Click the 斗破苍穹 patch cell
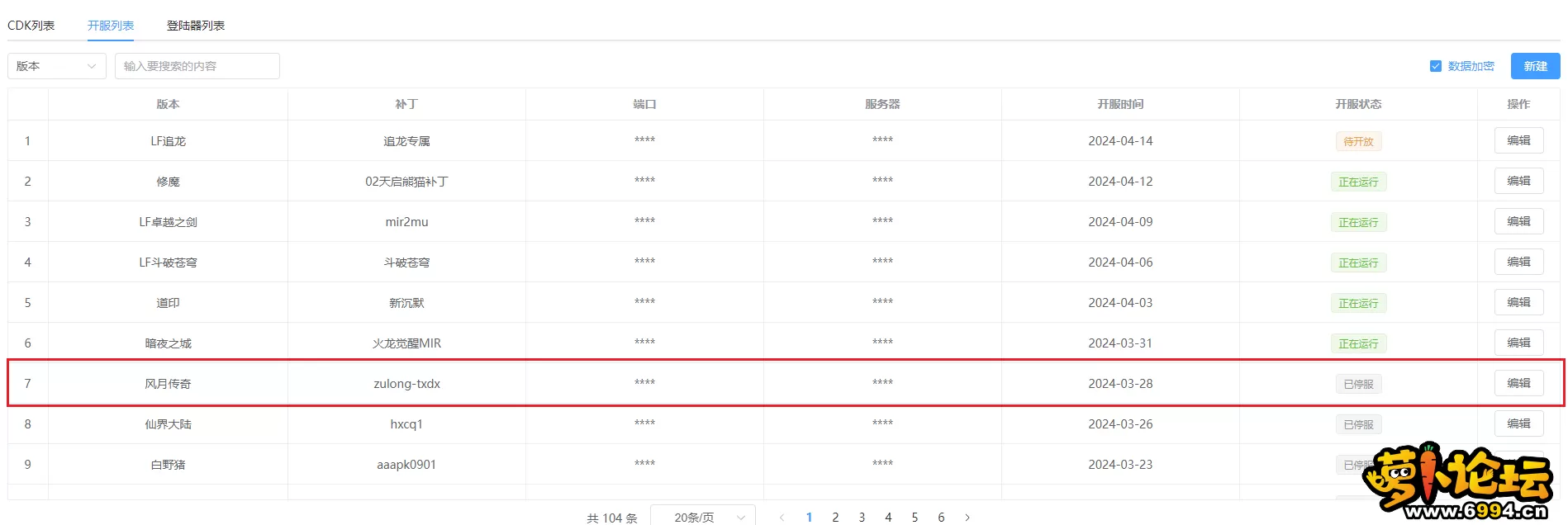Image resolution: width=1568 pixels, height=525 pixels. [x=406, y=262]
